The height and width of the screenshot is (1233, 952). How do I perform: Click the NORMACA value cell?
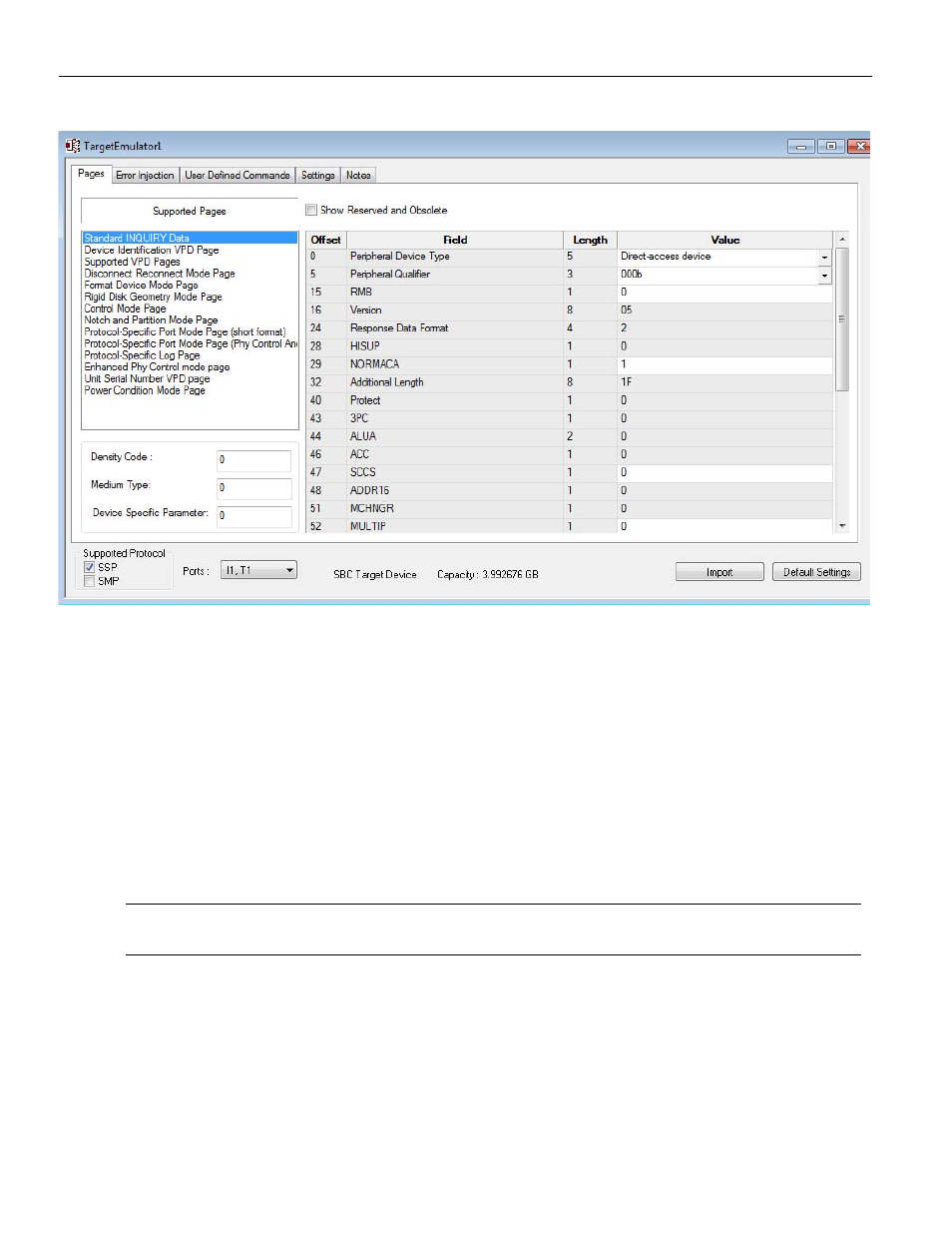724,365
